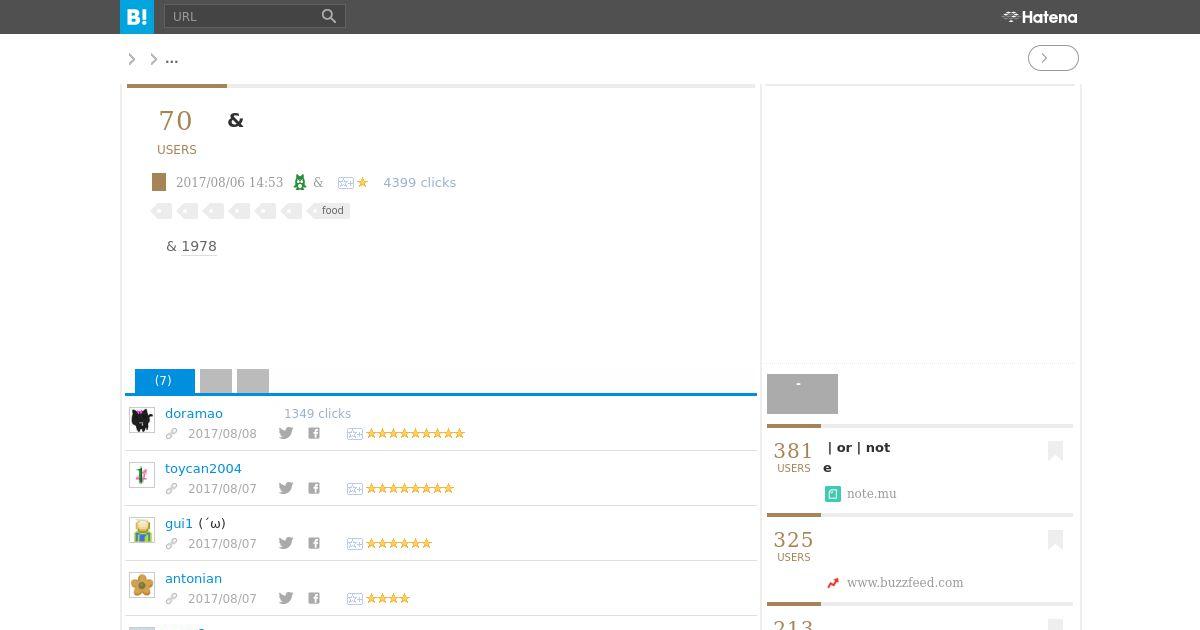Click the ten gold stars on doramao's row

click(415, 433)
